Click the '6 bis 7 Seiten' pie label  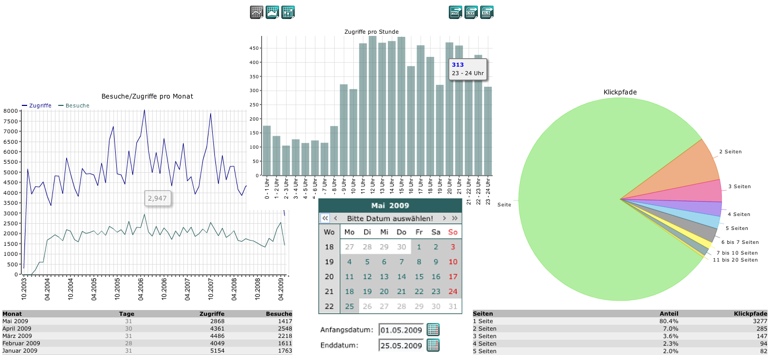(740, 242)
